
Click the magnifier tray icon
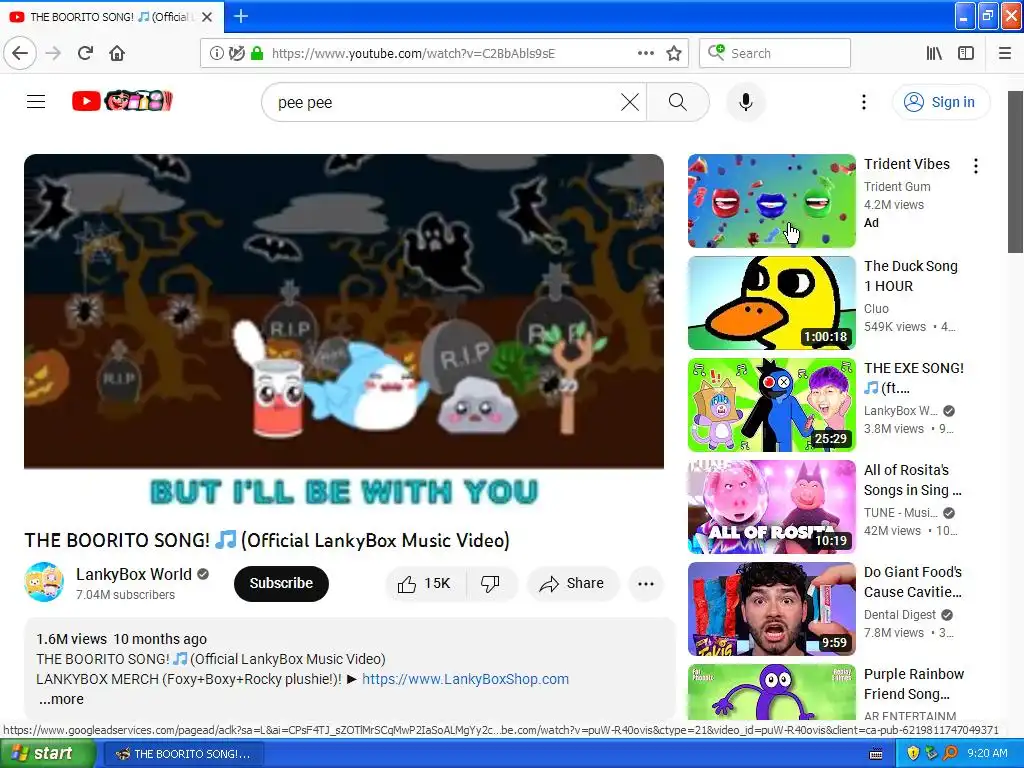pyautogui.click(x=950, y=754)
